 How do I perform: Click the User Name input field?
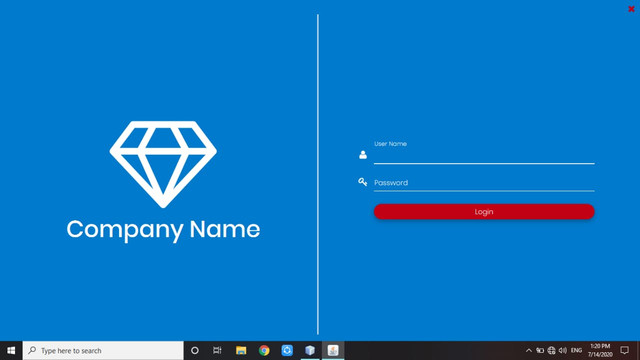point(484,156)
